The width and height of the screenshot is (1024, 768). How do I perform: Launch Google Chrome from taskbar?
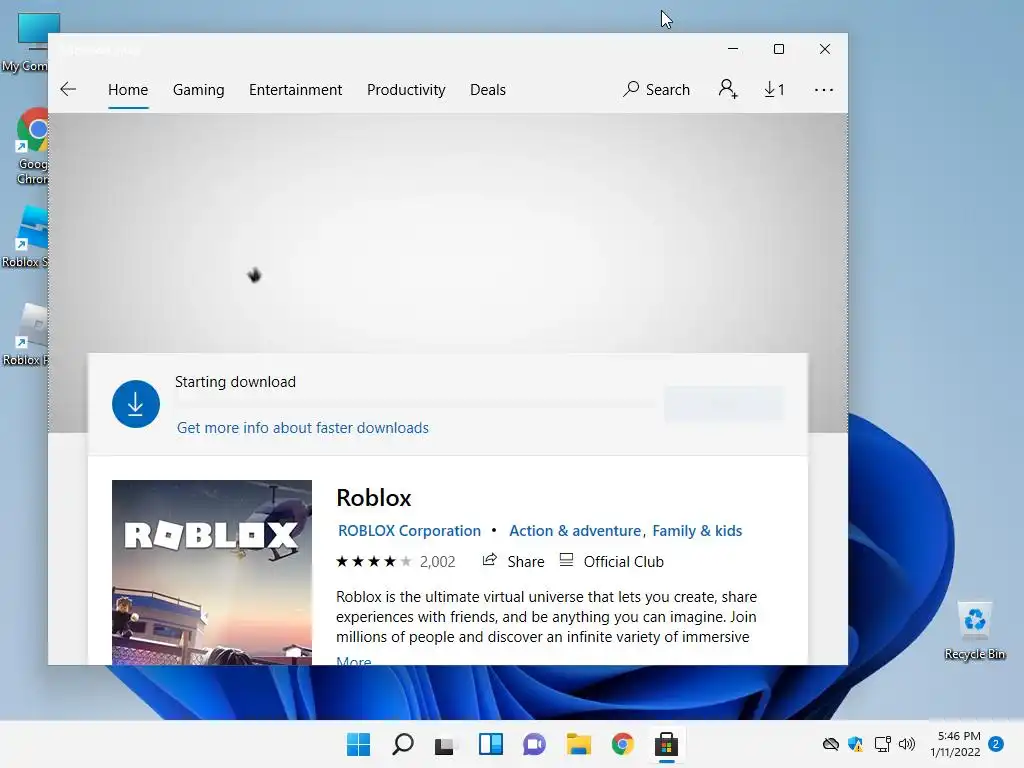coord(622,744)
